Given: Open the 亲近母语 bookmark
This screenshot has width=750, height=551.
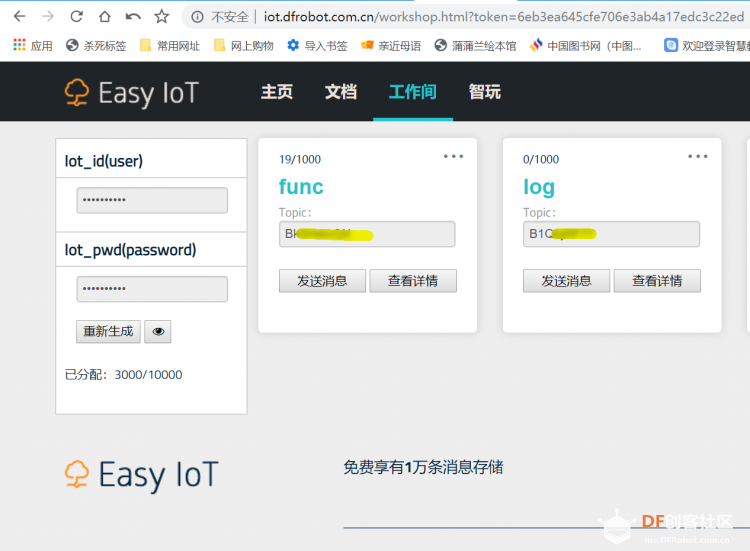Looking at the screenshot, I should [391, 45].
